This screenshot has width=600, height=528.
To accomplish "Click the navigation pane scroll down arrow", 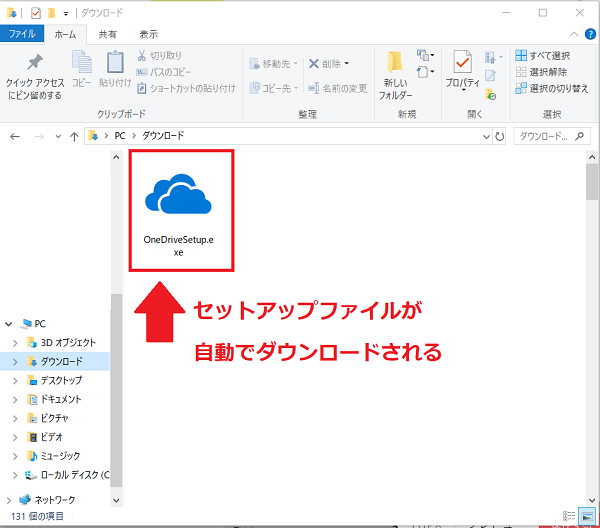I will pyautogui.click(x=116, y=500).
